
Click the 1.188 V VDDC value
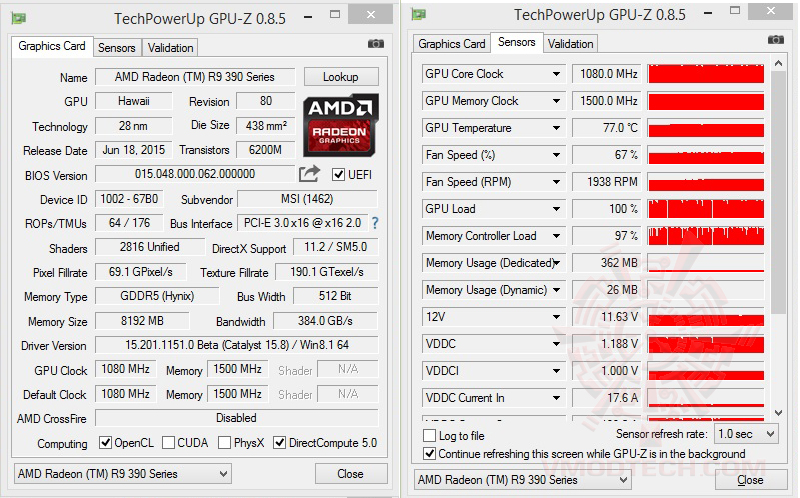tap(607, 344)
